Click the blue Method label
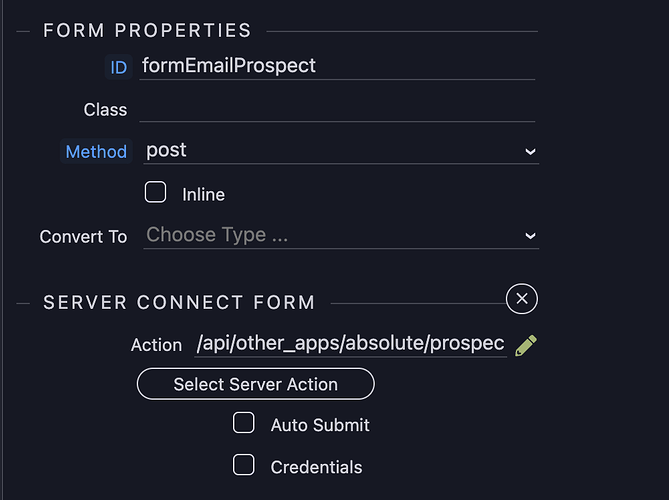The image size is (669, 500). pyautogui.click(x=96, y=152)
